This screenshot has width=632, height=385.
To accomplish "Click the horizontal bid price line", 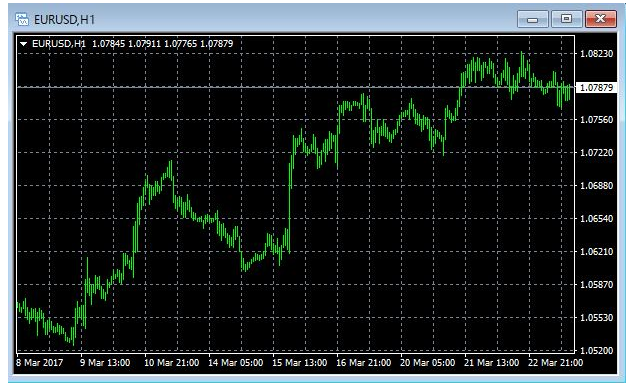I will point(296,87).
